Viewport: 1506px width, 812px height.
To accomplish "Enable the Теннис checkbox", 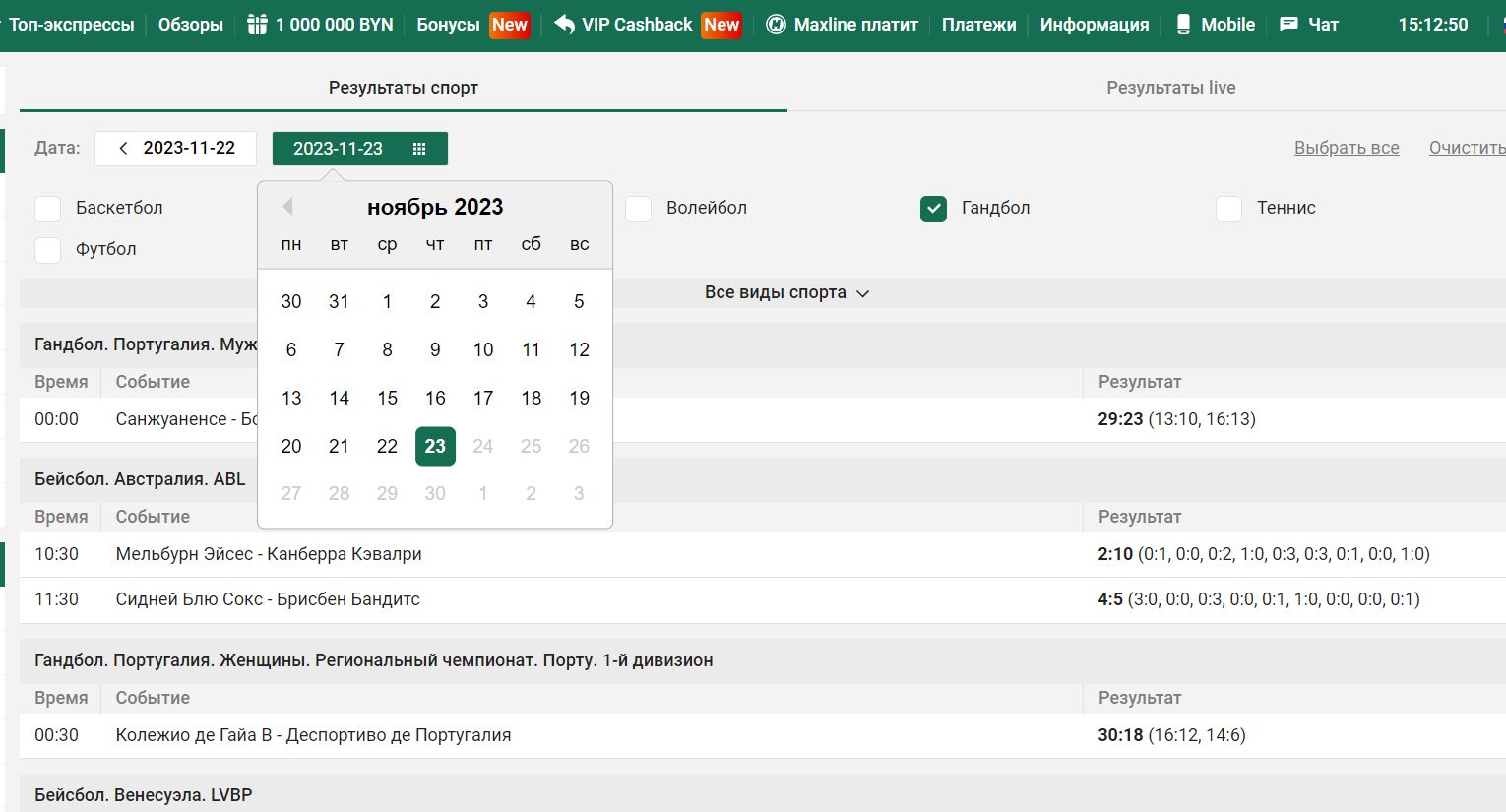I will click(x=1229, y=209).
